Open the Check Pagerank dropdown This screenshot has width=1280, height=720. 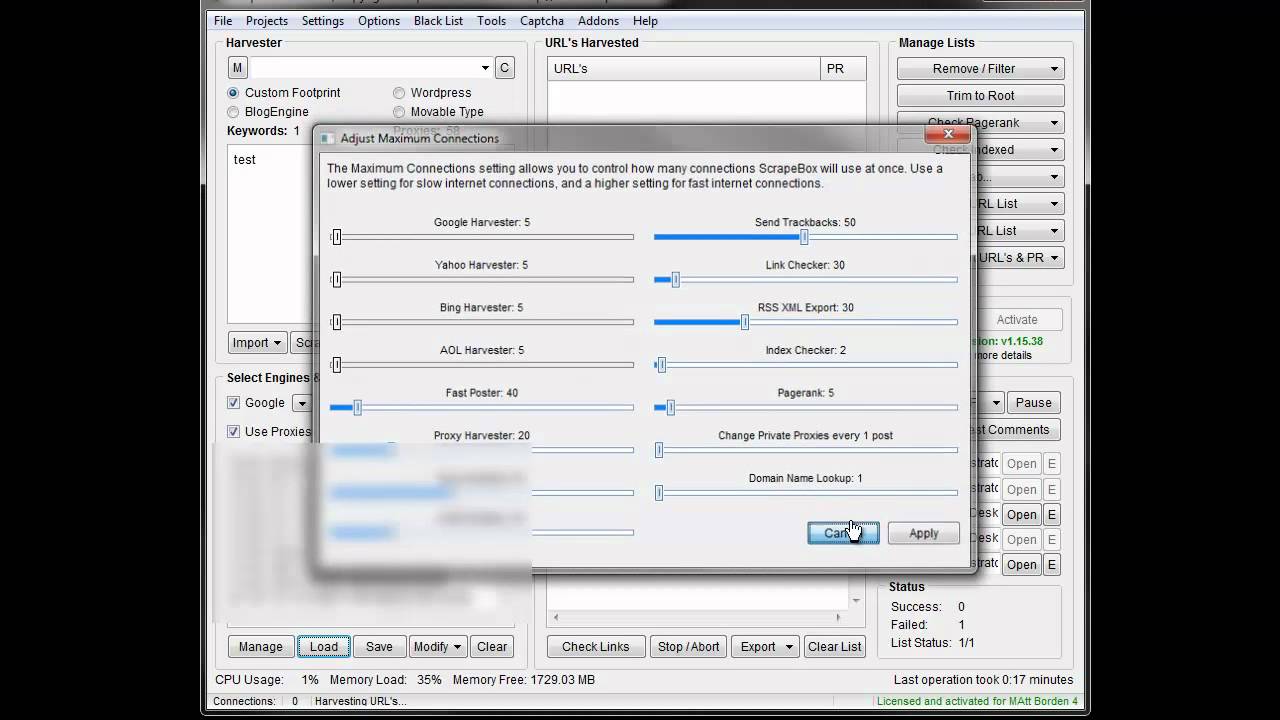[980, 123]
